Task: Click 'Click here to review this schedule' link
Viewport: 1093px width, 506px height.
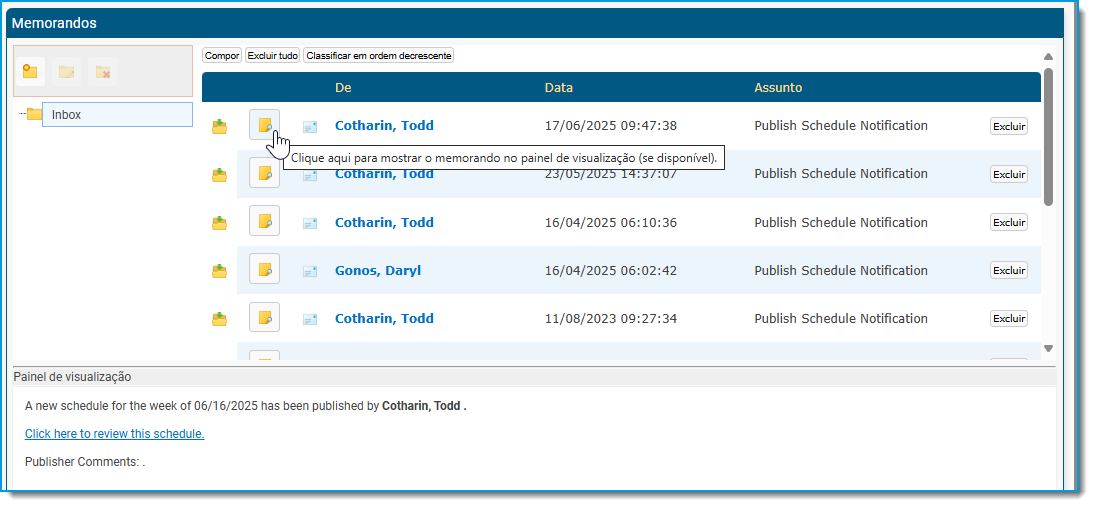Action: 114,434
